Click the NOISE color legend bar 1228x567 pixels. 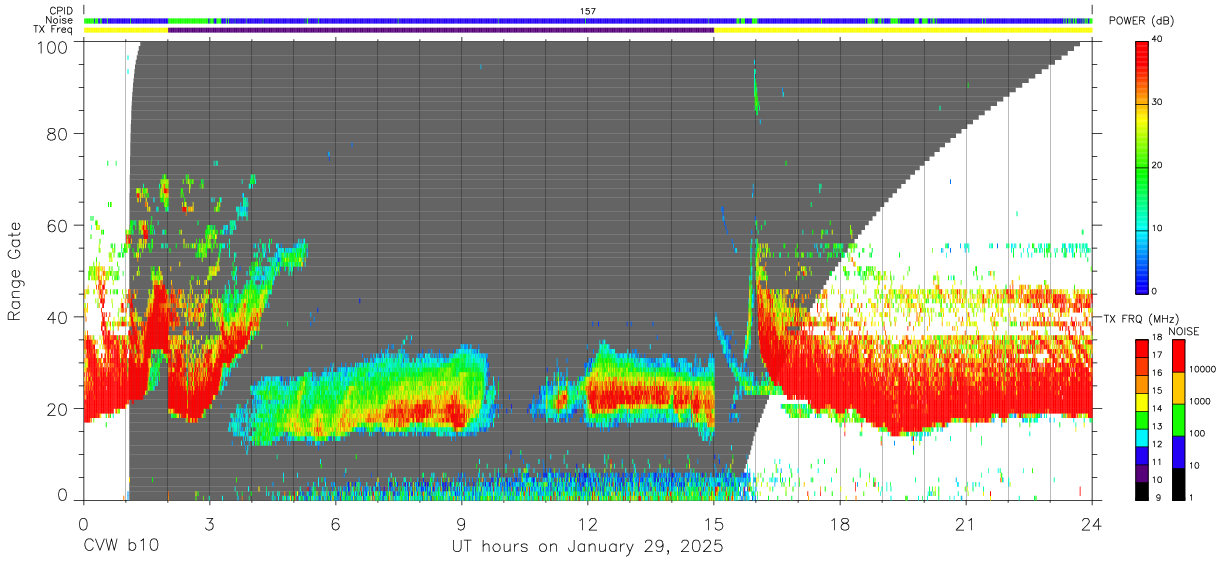click(1179, 419)
